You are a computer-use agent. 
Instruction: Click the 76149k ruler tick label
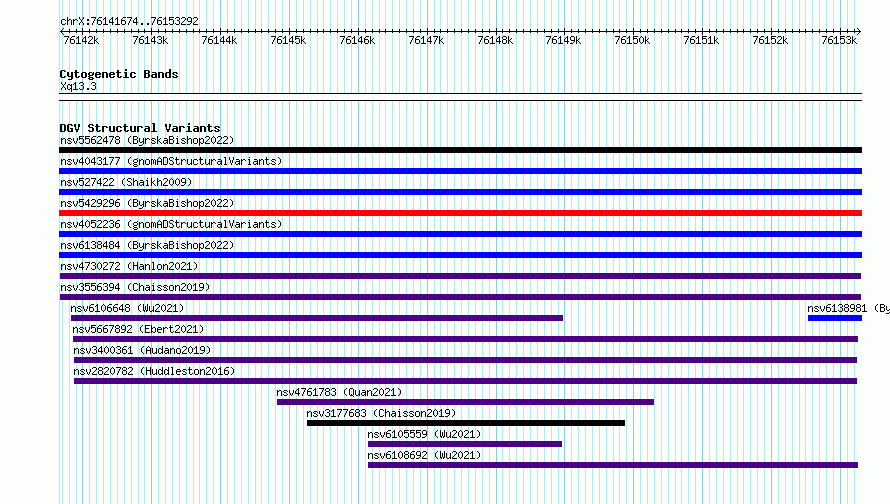(563, 40)
